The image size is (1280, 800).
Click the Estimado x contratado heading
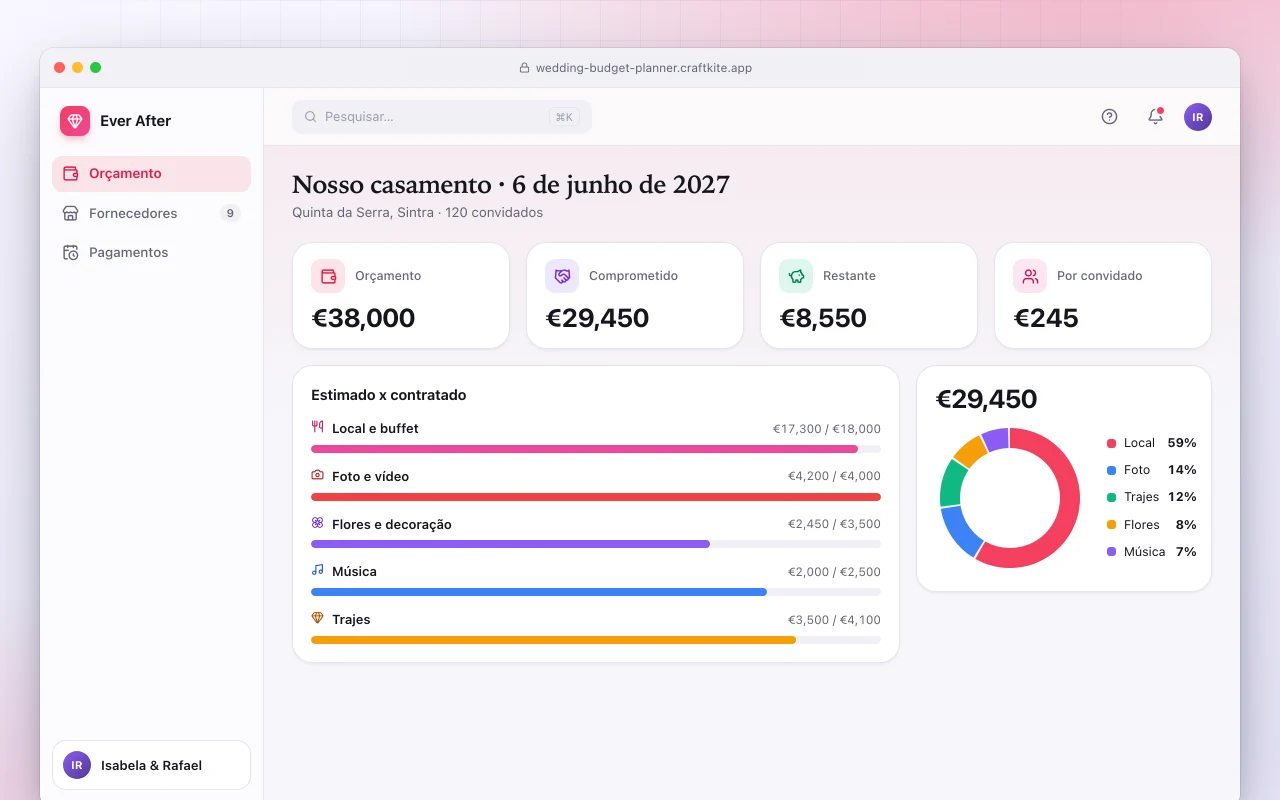point(389,395)
